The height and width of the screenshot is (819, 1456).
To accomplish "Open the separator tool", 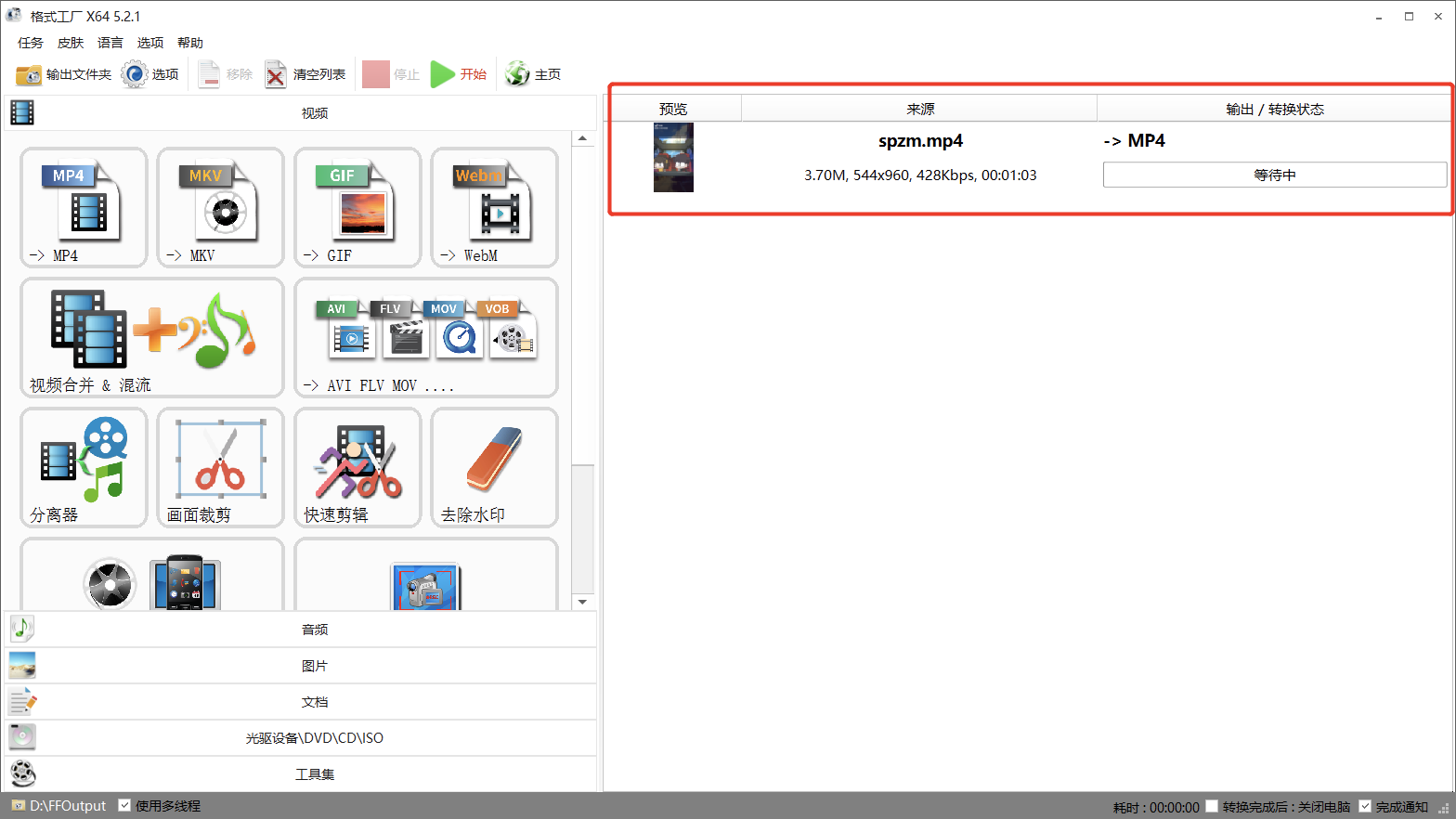I will click(84, 467).
